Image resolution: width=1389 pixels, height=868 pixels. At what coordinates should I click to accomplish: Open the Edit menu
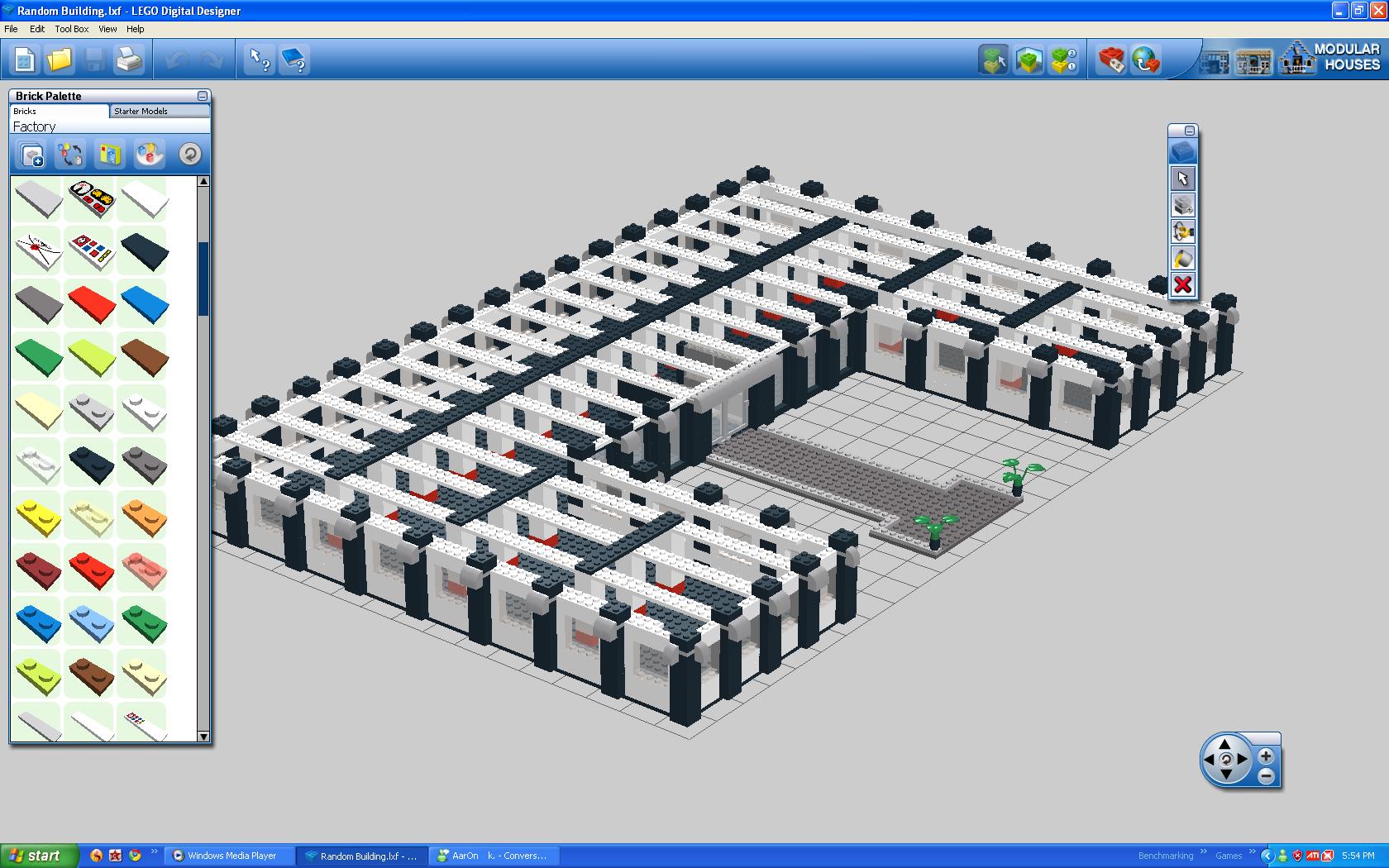(37, 29)
